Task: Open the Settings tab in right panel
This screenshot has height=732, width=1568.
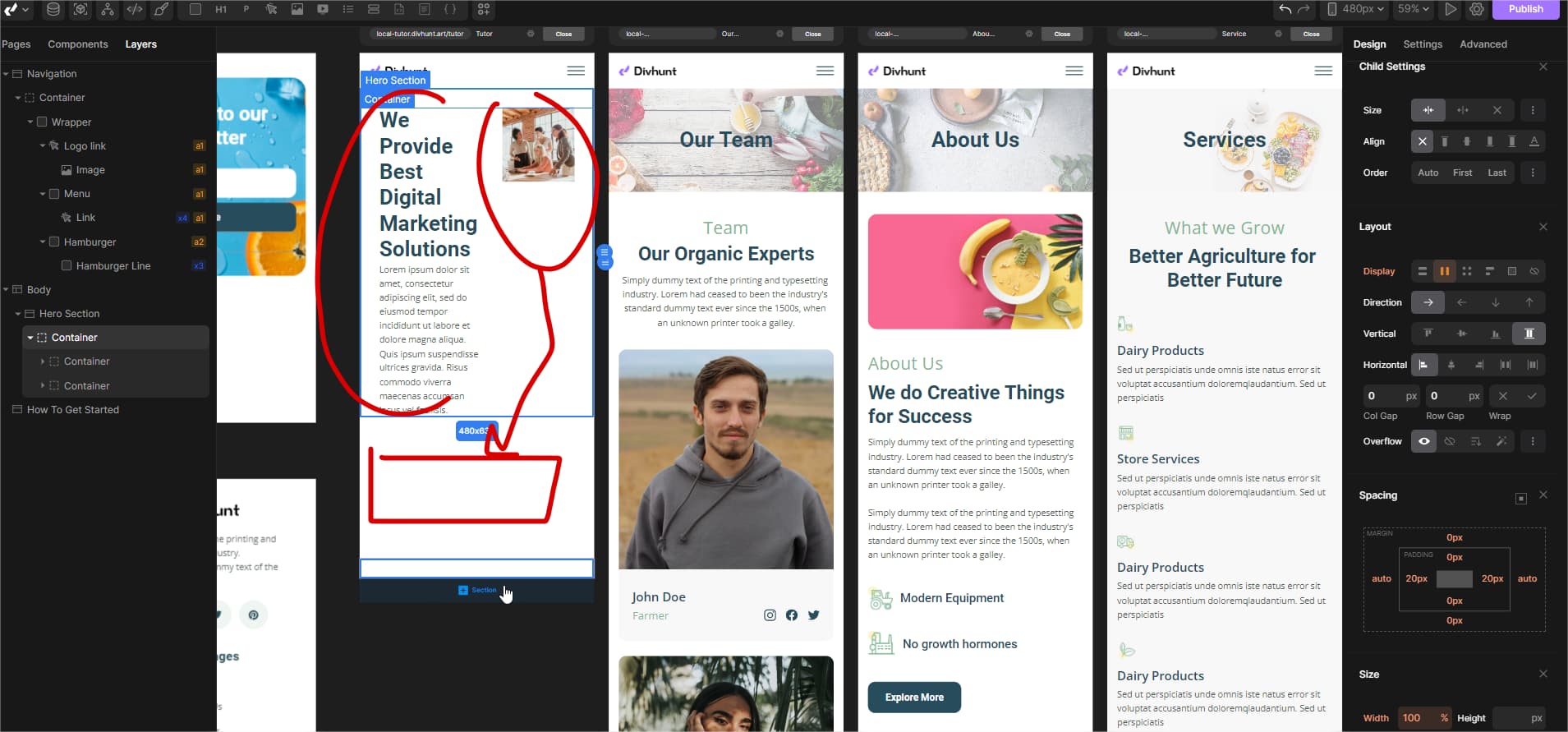Action: (x=1423, y=44)
